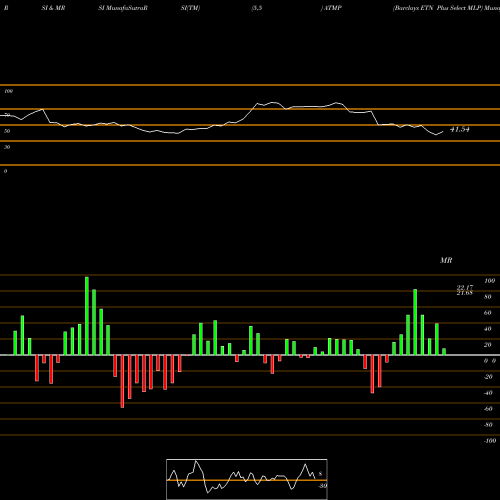Click the Barclays ETN Plus Select MLP title
This screenshot has height=500, width=500.
438,8
